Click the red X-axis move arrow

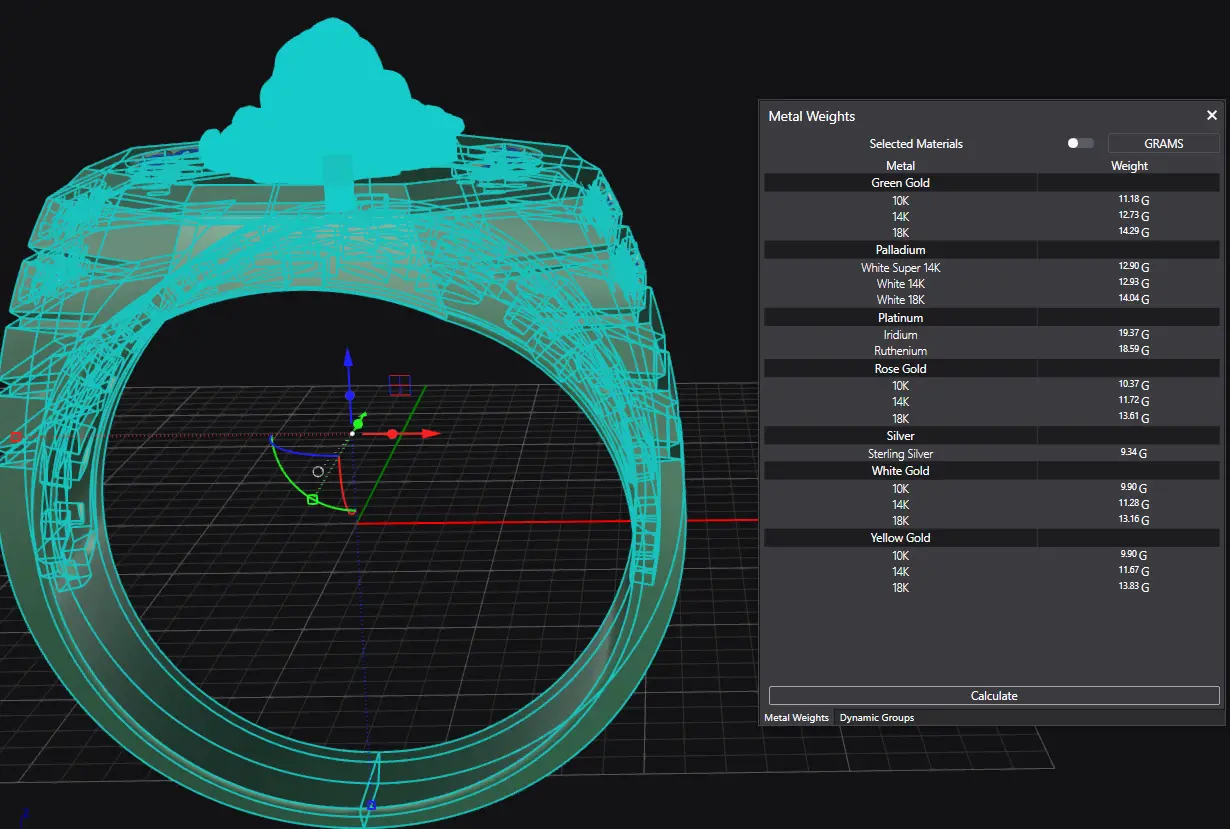click(x=430, y=434)
